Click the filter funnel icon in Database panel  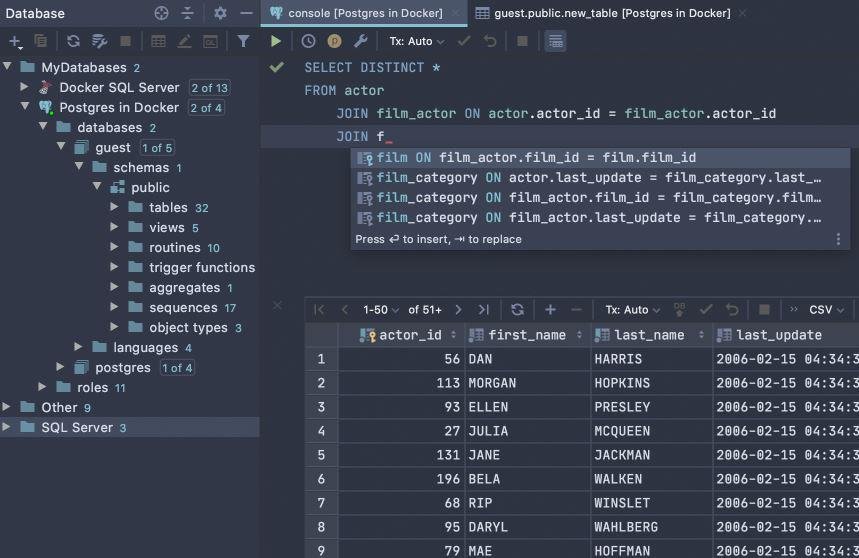(243, 41)
